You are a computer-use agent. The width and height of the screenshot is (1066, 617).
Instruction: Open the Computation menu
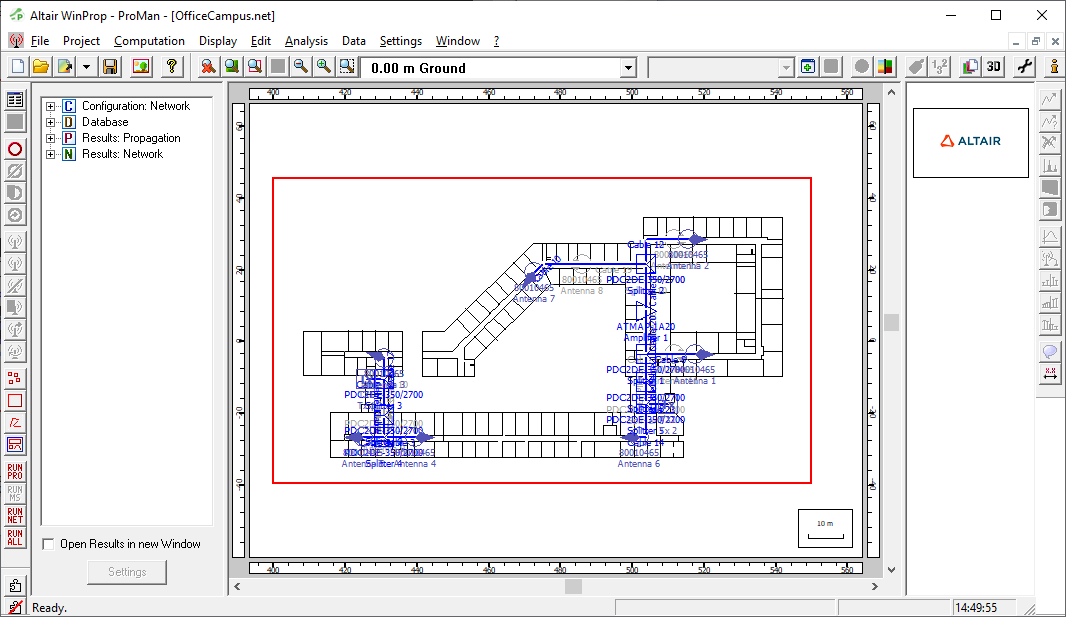(x=149, y=41)
